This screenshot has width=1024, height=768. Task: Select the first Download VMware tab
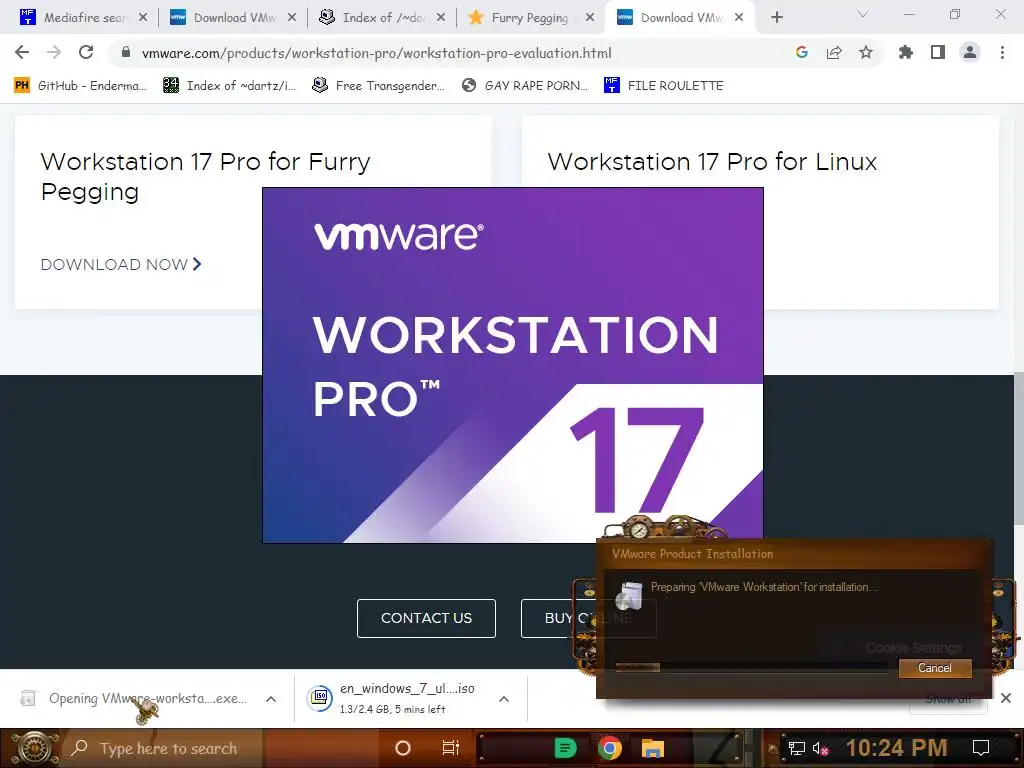(x=233, y=18)
